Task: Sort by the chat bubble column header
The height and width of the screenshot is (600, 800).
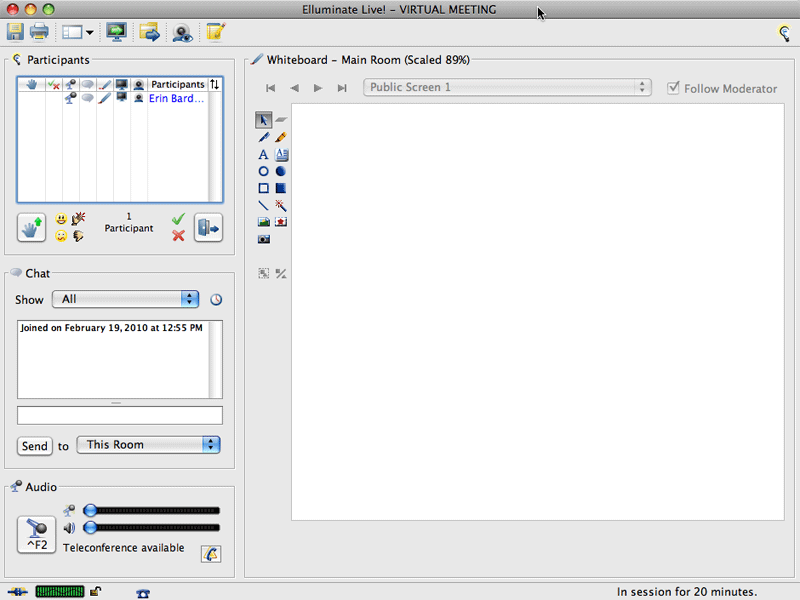Action: pos(88,84)
